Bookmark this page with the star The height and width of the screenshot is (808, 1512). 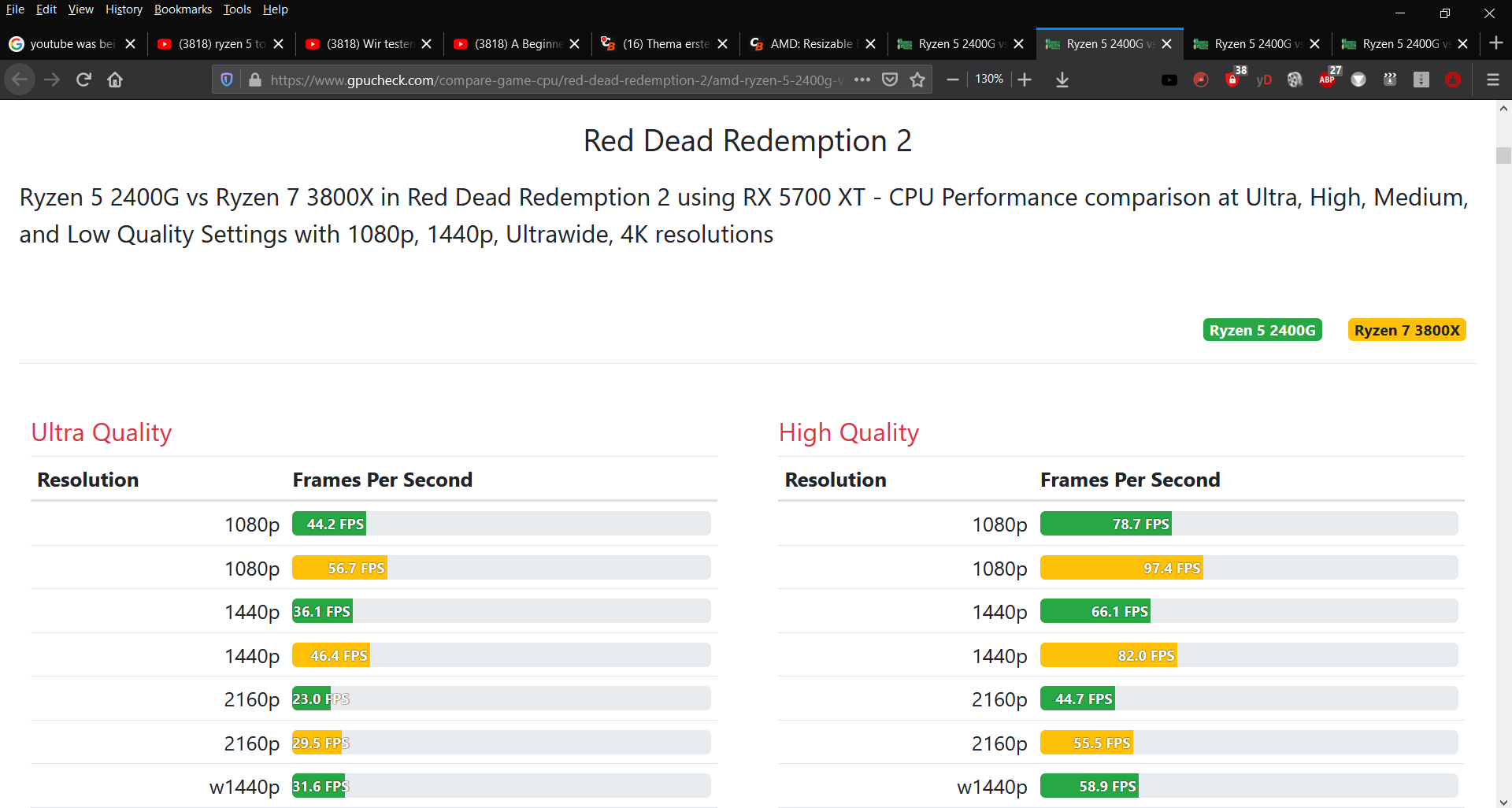point(917,80)
